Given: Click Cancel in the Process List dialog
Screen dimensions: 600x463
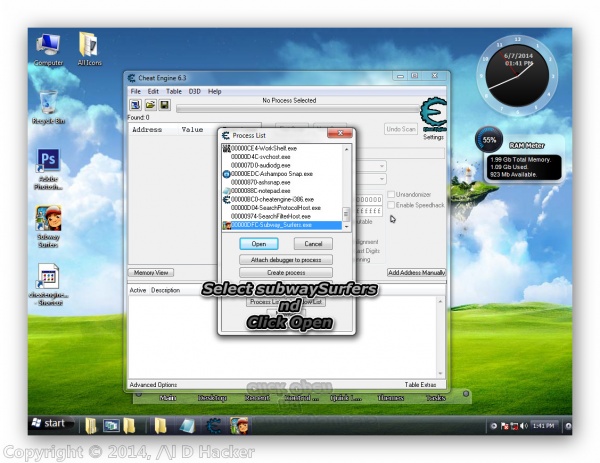Looking at the screenshot, I should click(313, 244).
